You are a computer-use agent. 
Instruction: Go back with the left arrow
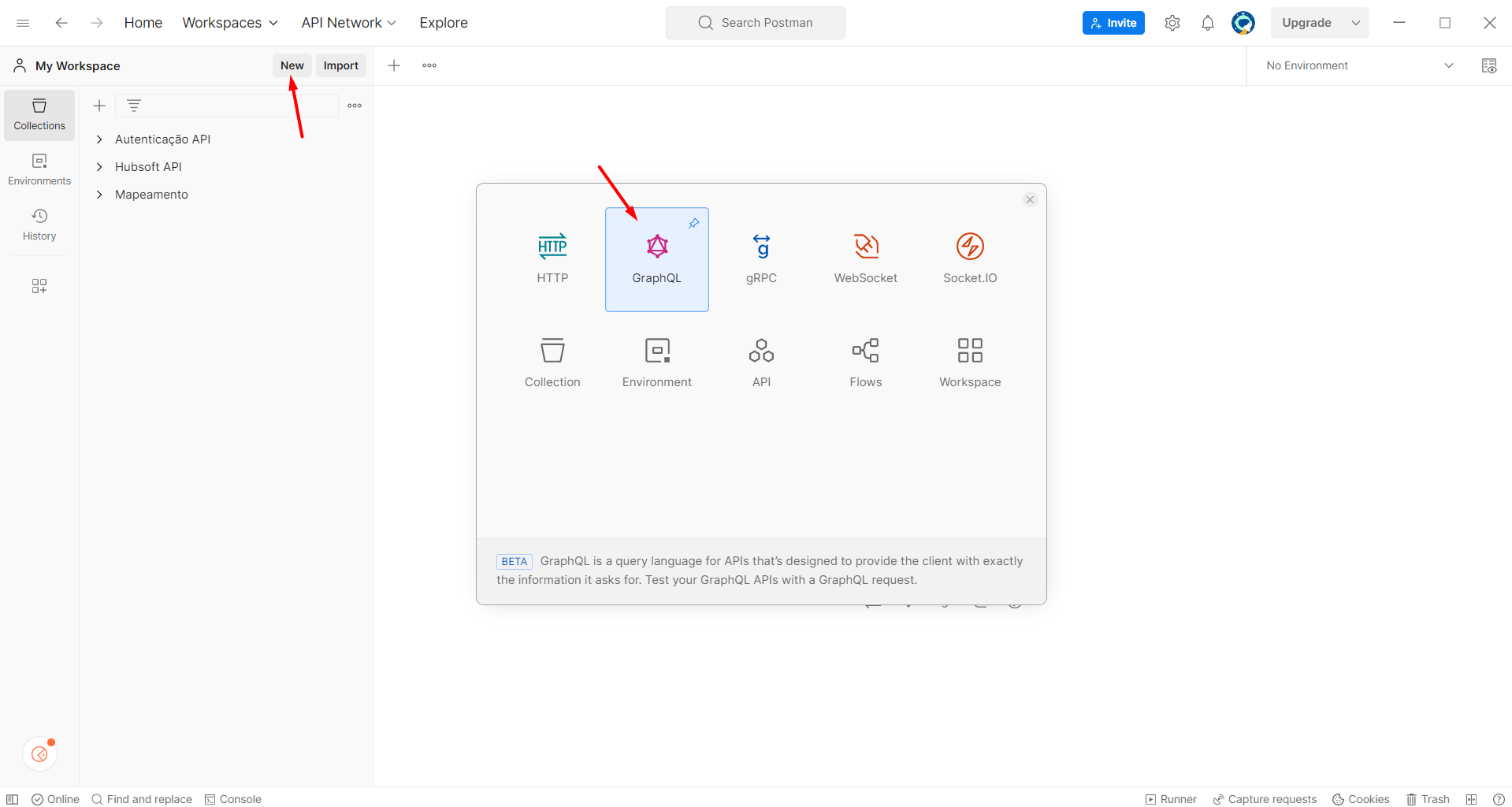[61, 23]
